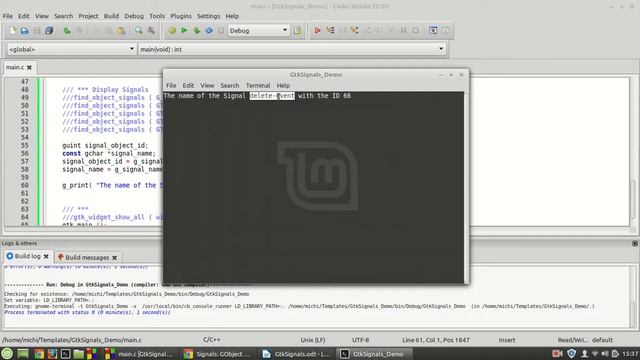Click the Rebuild icon
Screen dimensions: 640x360
click(209, 31)
